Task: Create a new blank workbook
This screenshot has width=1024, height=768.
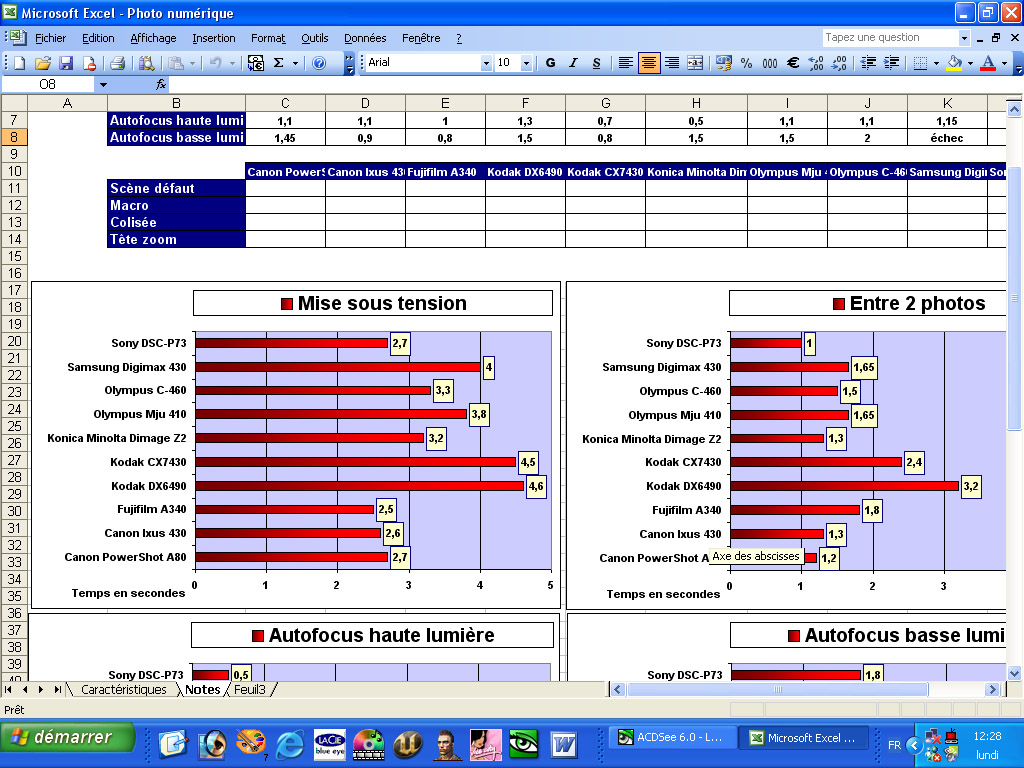Action: coord(20,63)
